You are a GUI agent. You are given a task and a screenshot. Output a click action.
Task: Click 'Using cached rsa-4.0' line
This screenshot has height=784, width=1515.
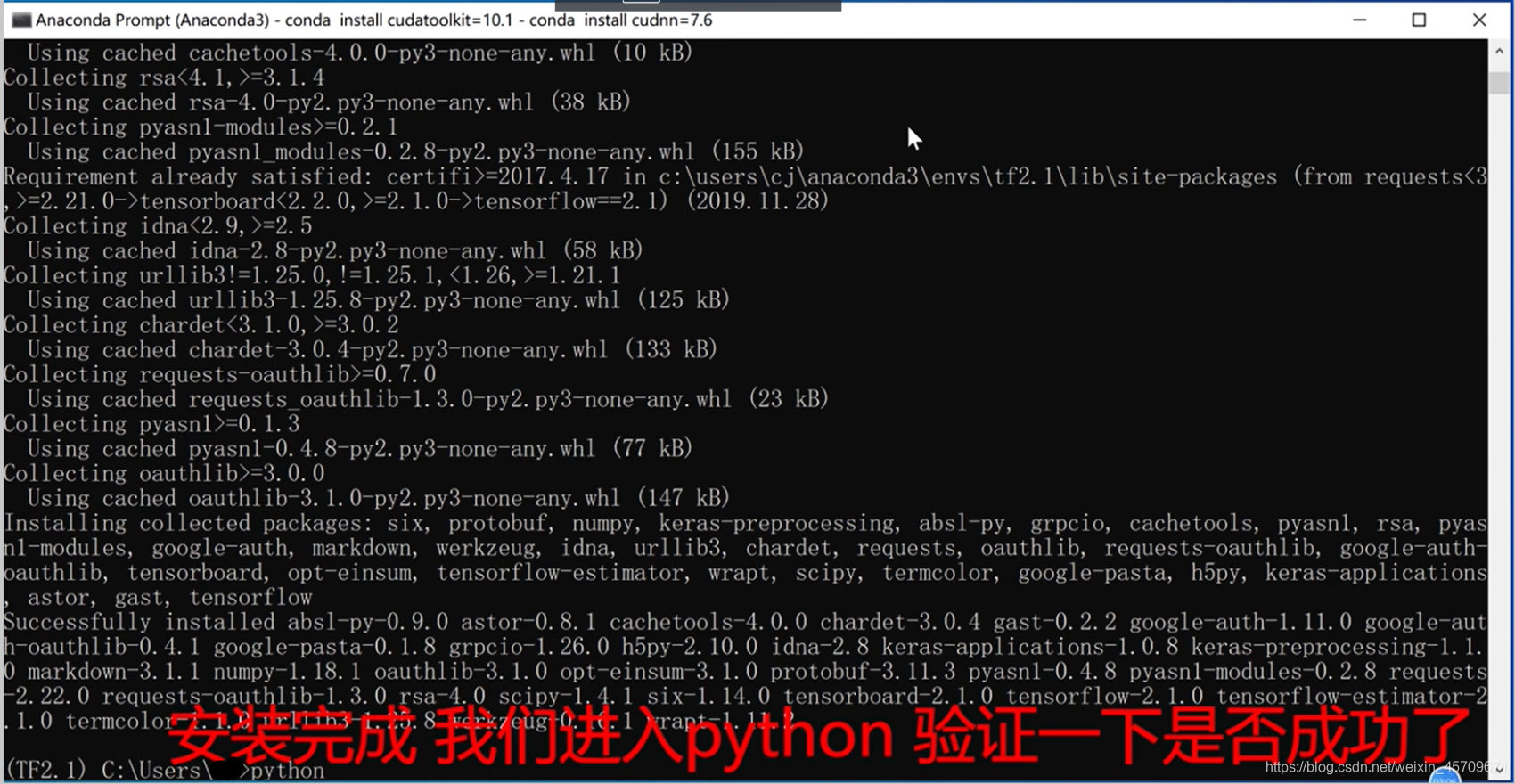tap(329, 102)
